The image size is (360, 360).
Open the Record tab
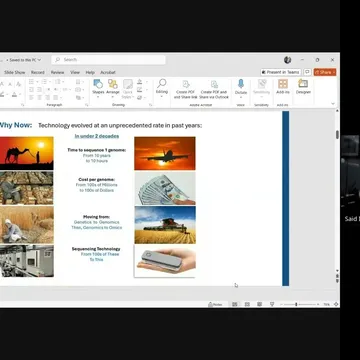(x=38, y=72)
